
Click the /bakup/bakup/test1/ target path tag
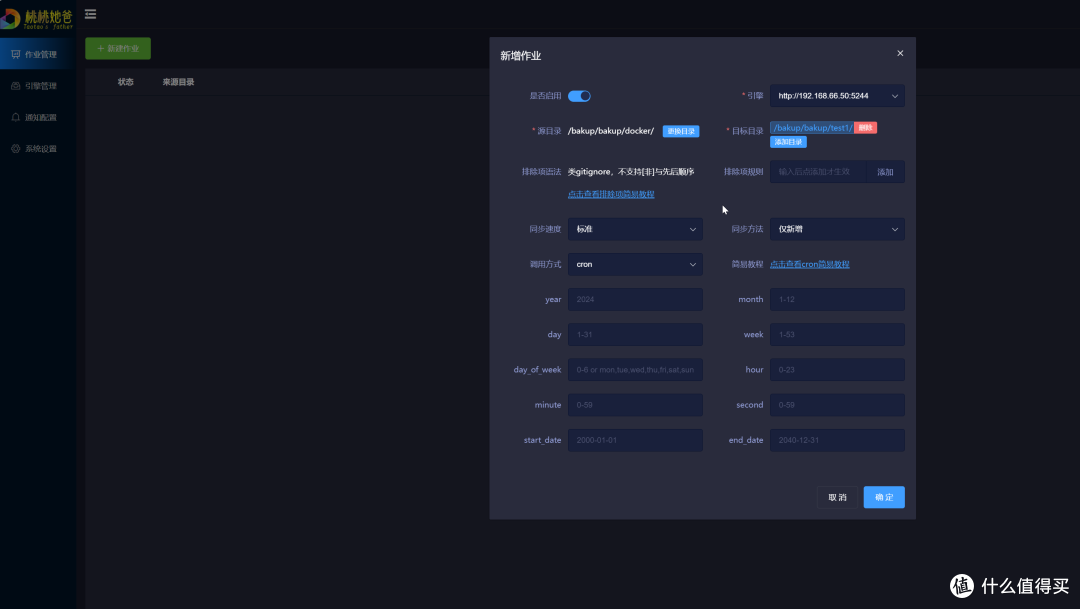812,127
